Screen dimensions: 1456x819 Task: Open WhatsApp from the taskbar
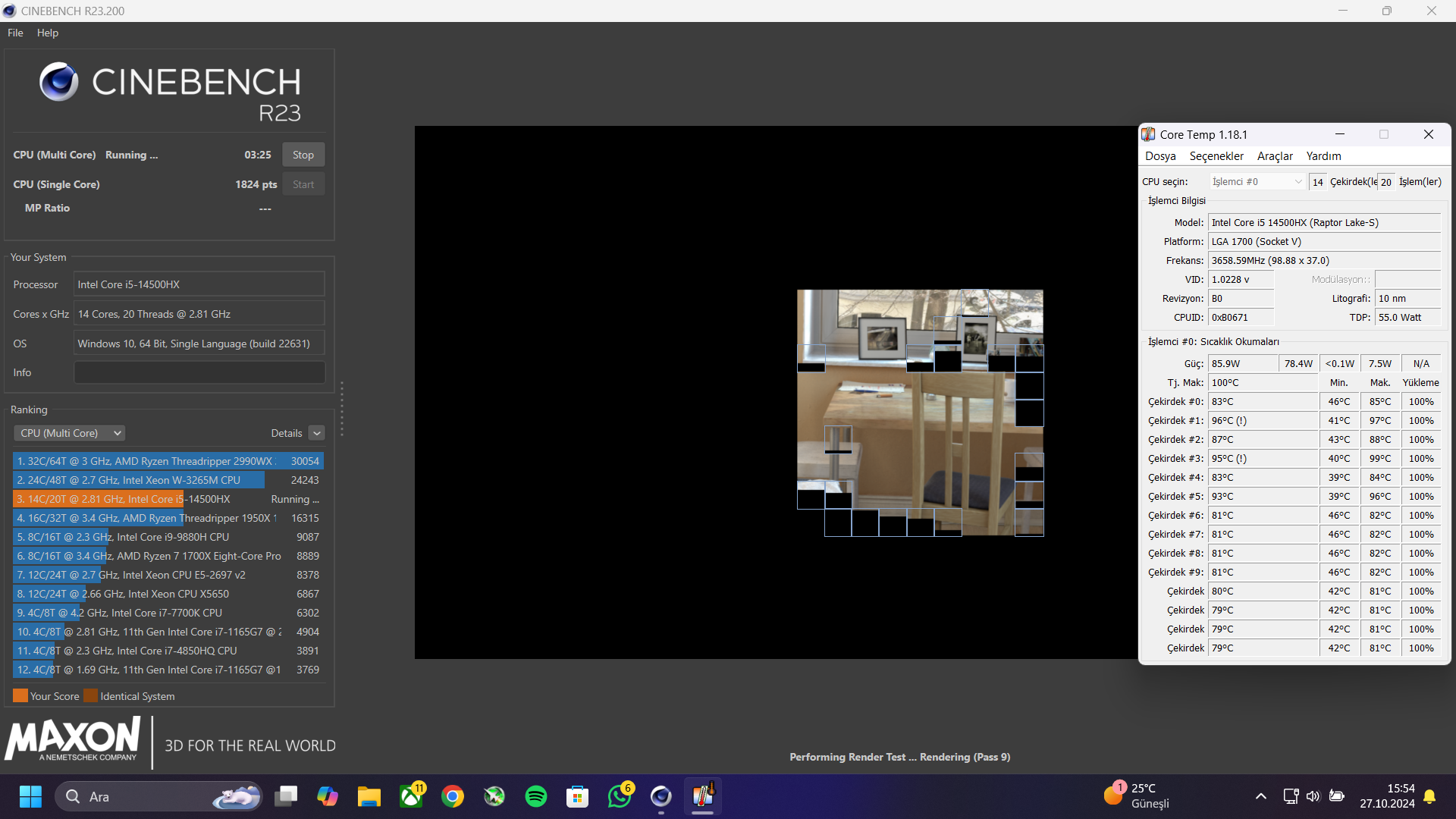tap(619, 796)
